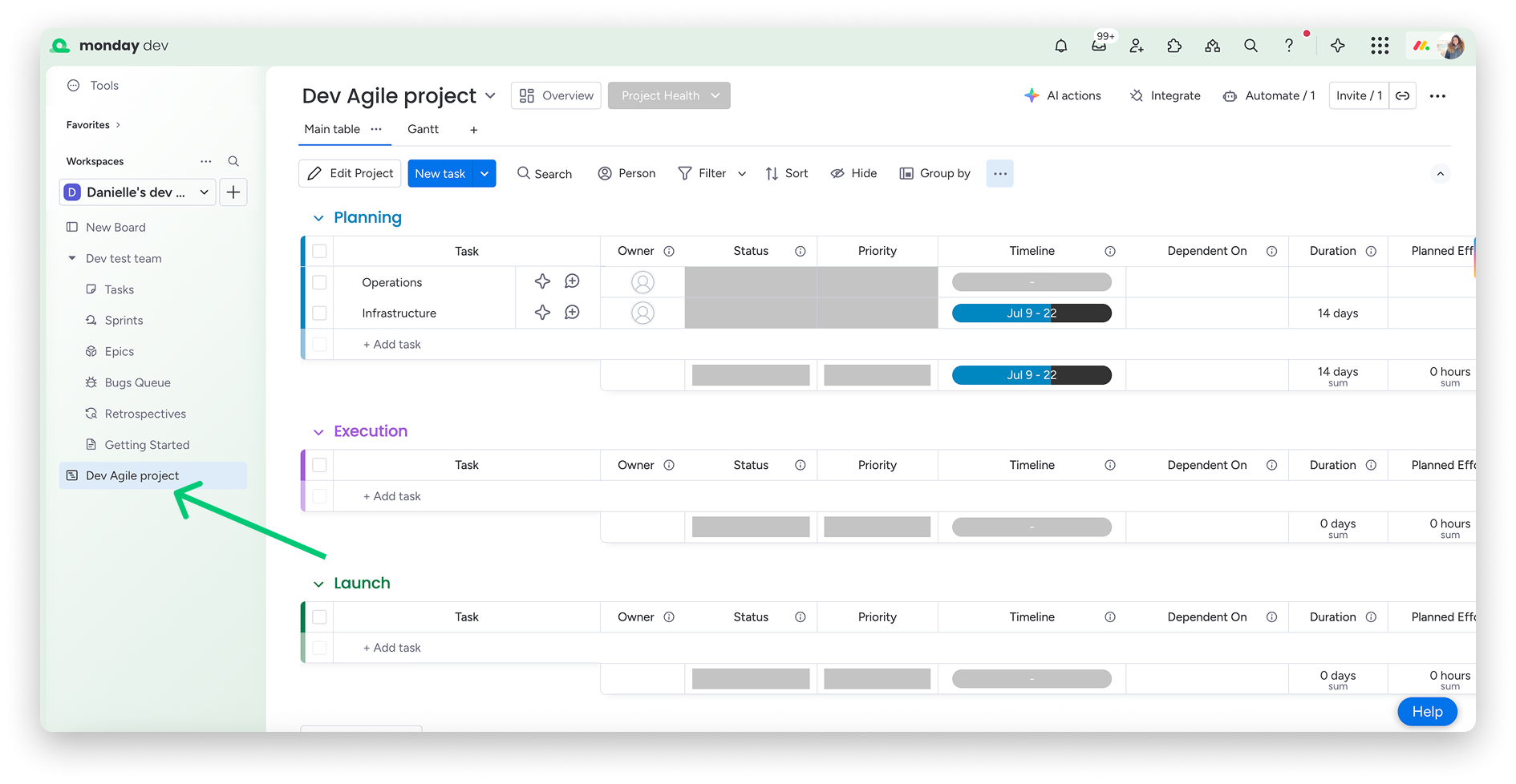Viewport: 1516px width, 784px height.
Task: Click the monday dev logo
Action: point(110,46)
